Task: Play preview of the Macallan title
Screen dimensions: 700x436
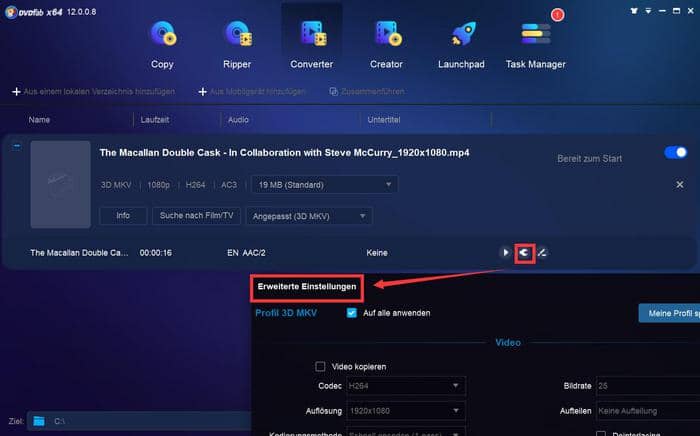Action: click(x=505, y=253)
